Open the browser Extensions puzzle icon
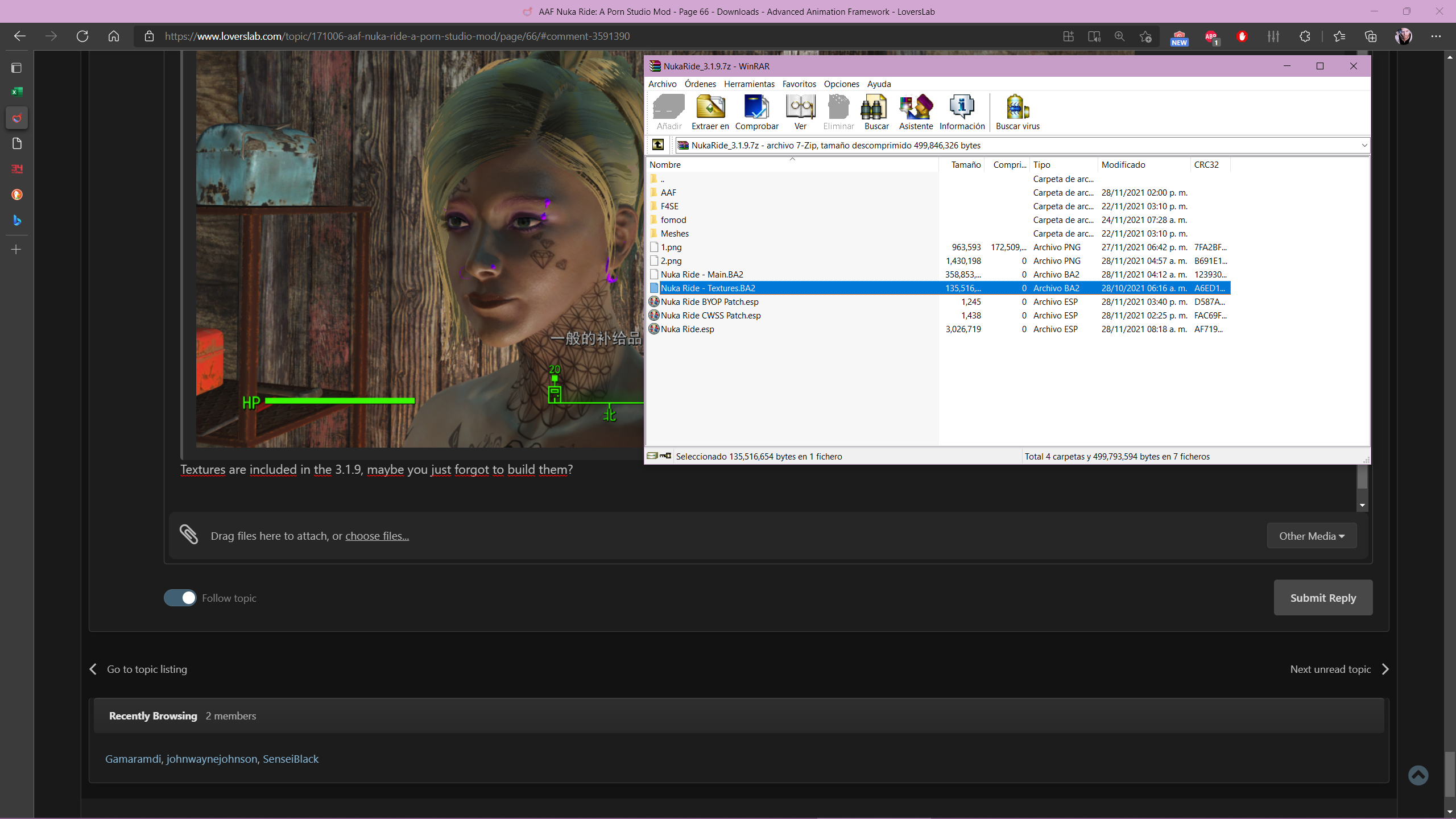 tap(1304, 36)
